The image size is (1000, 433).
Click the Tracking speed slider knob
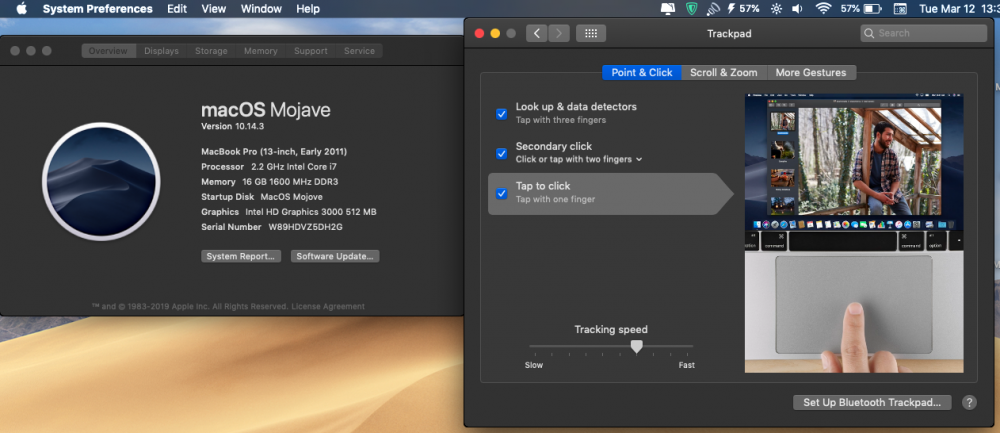636,346
